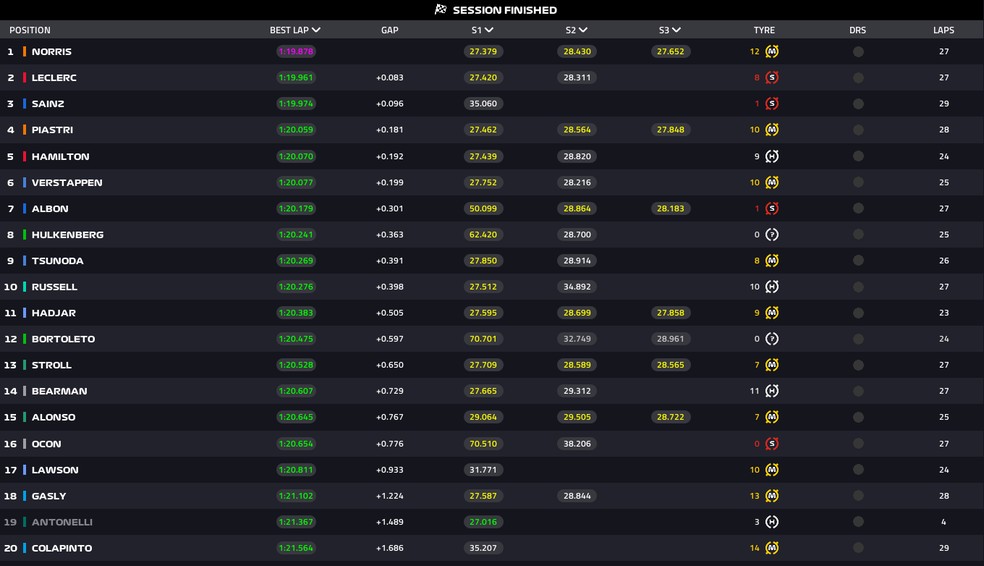Screen dimensions: 984x566
Task: Click Hadjar's medium tyre icon
Action: pyautogui.click(x=772, y=312)
